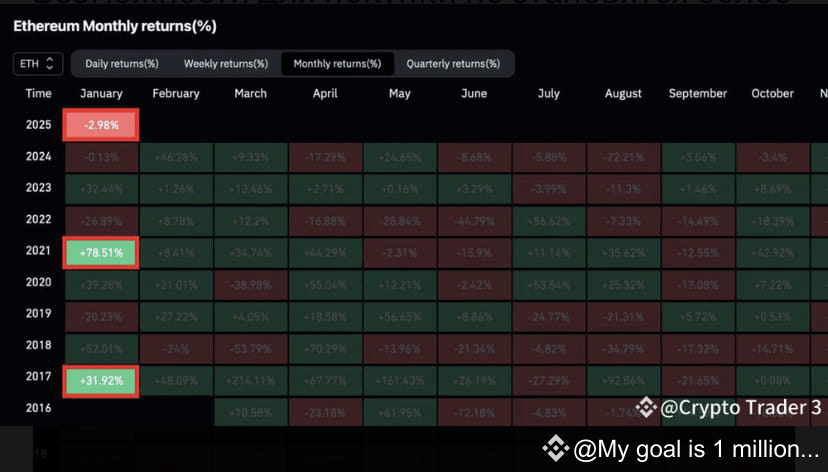
Task: Select the 2024 row label
Action: [x=39, y=156]
